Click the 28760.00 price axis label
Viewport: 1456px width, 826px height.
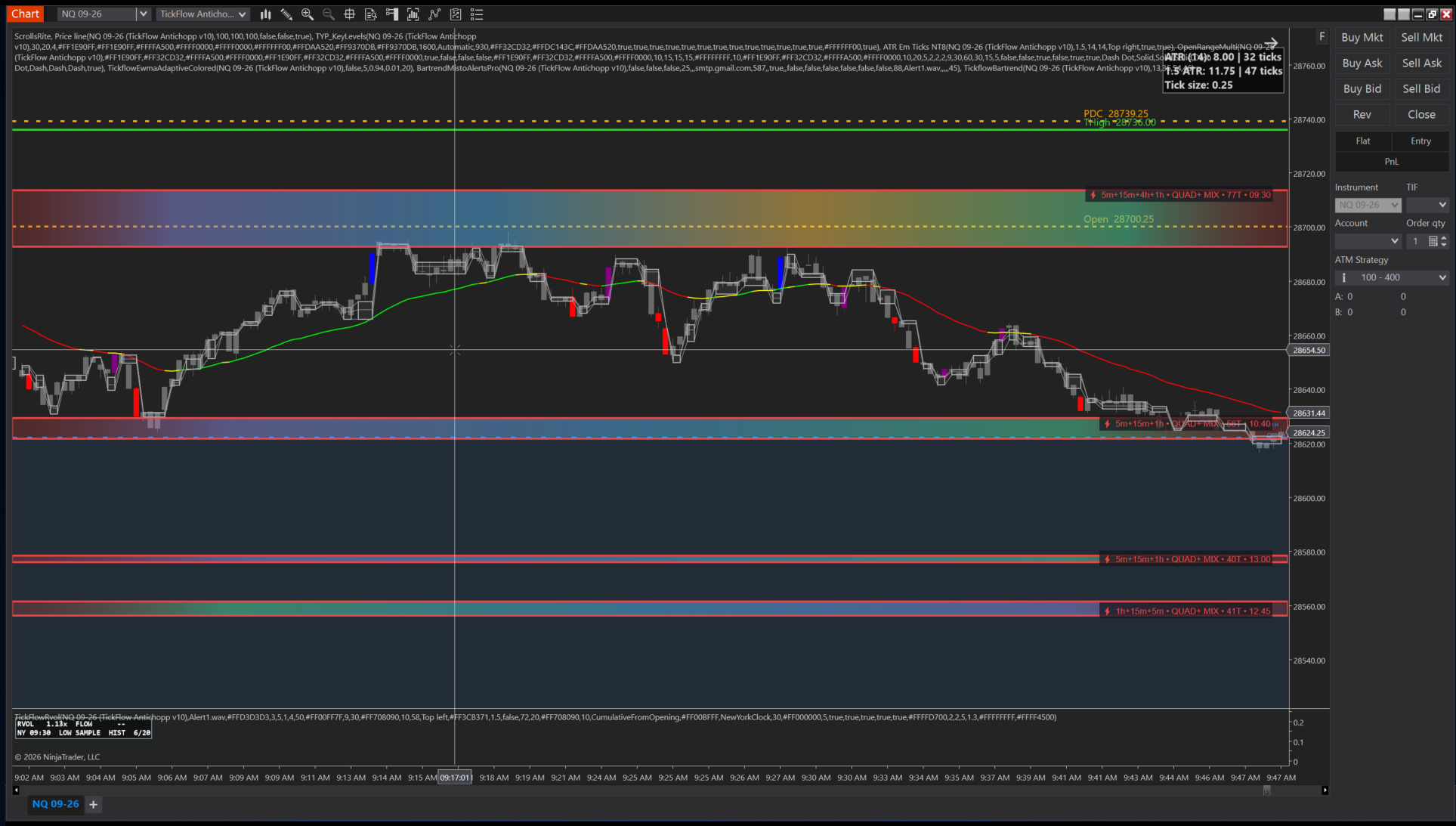(x=1309, y=66)
